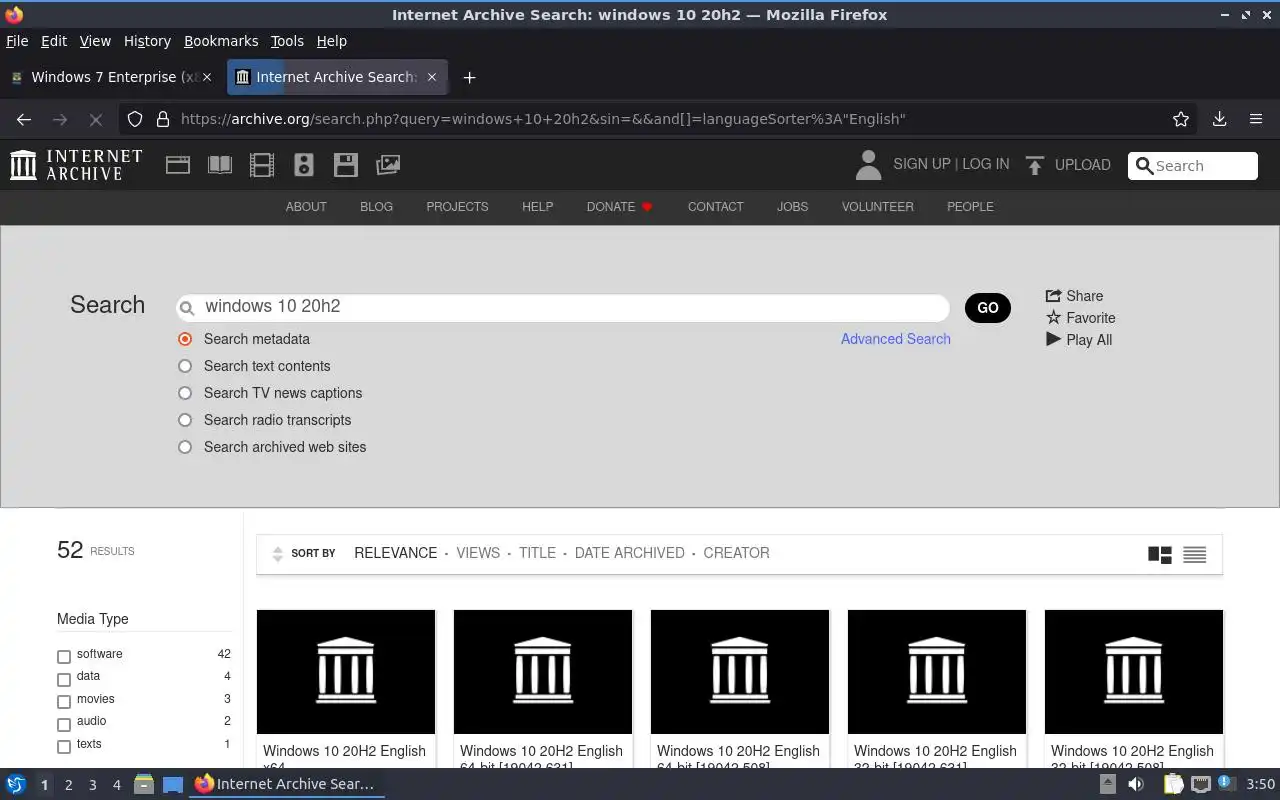Select Search text contents option
Viewport: 1280px width, 800px height.
tap(185, 366)
